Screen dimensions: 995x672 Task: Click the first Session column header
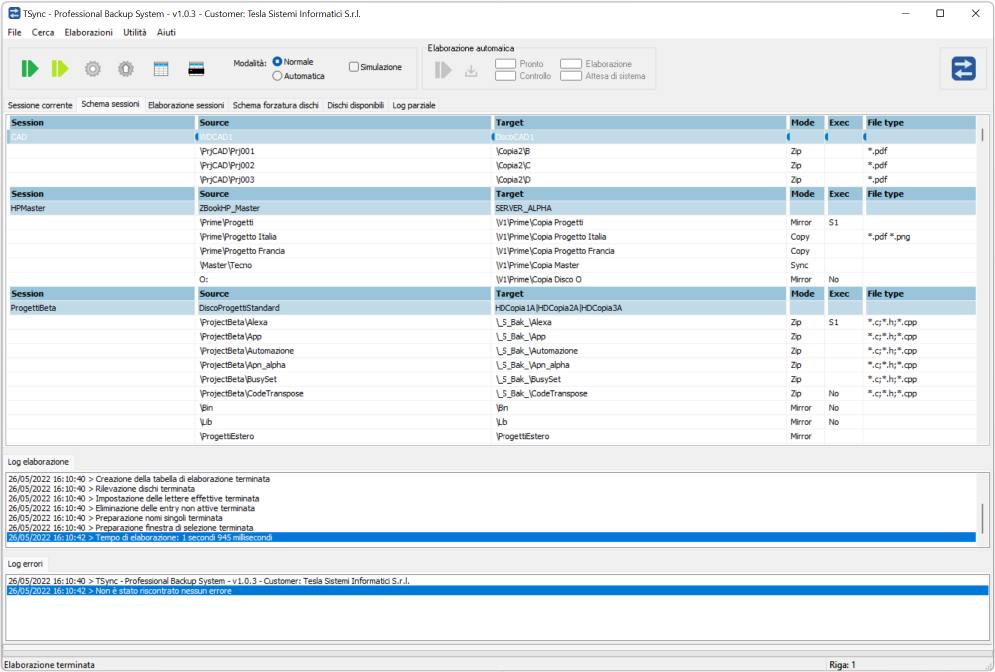tap(102, 122)
